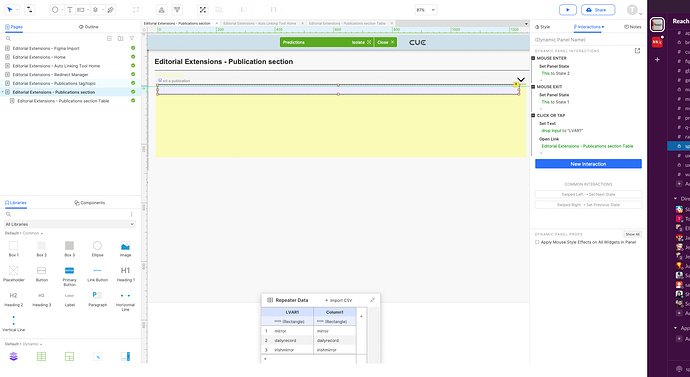
Task: Click the dynamic panel name field
Action: tap(588, 40)
